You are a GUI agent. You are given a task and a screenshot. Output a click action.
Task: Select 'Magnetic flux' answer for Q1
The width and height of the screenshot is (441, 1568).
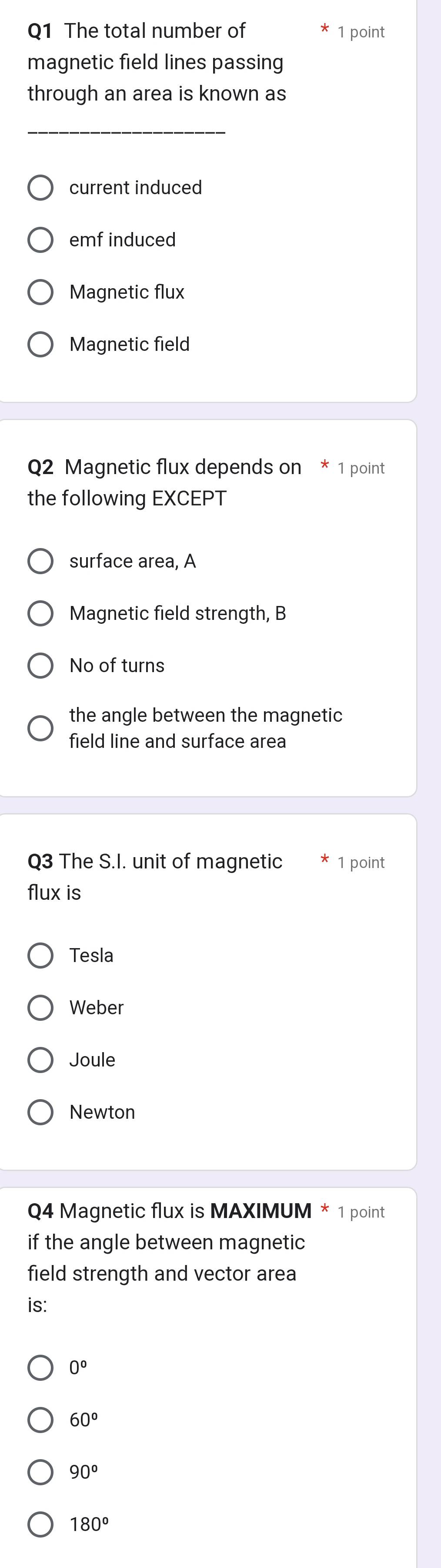[x=40, y=292]
